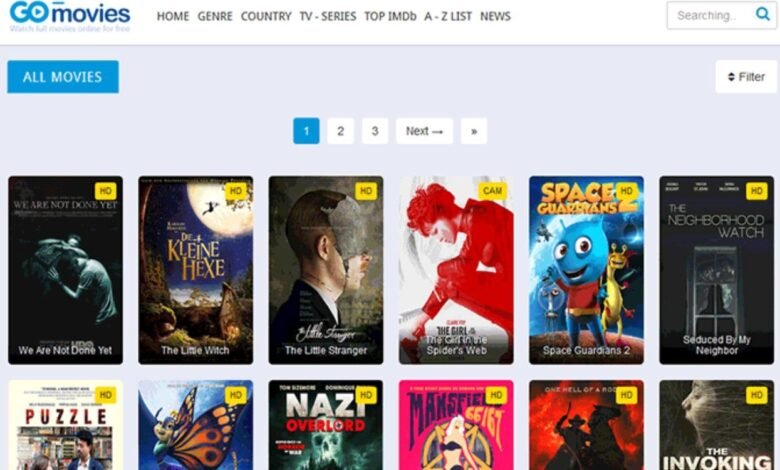Click the 'Seduced By My Neighbor' title text

point(717,345)
